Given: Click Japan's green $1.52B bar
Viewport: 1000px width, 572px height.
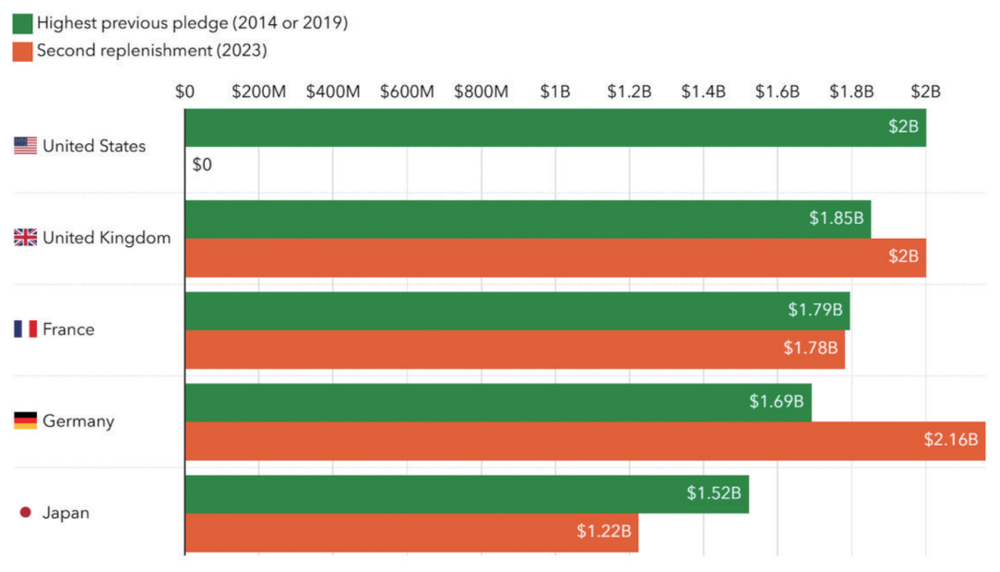Looking at the screenshot, I should pyautogui.click(x=467, y=494).
